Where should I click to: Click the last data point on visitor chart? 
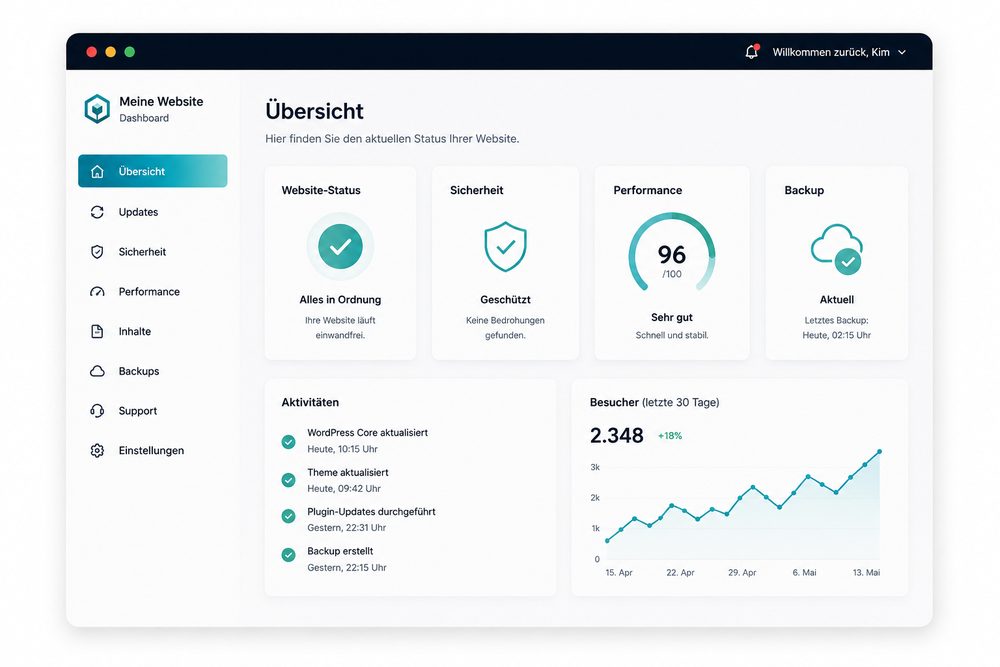point(879,451)
